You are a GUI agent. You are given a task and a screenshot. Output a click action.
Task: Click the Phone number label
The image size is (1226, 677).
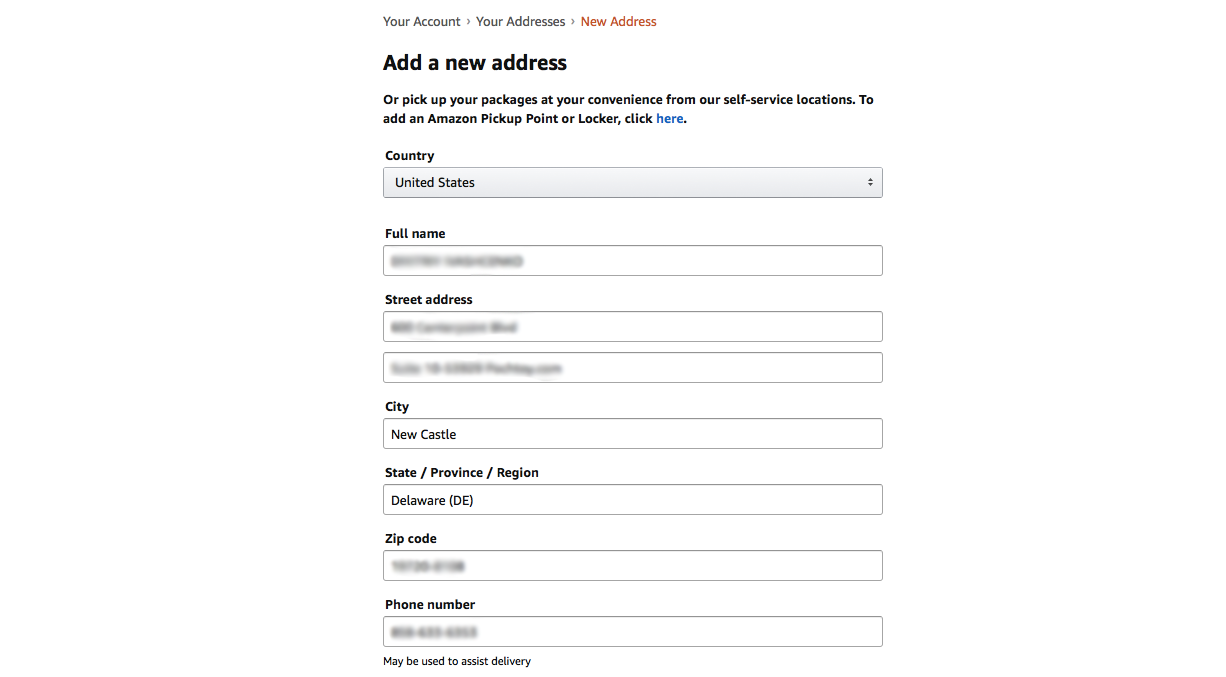point(430,605)
